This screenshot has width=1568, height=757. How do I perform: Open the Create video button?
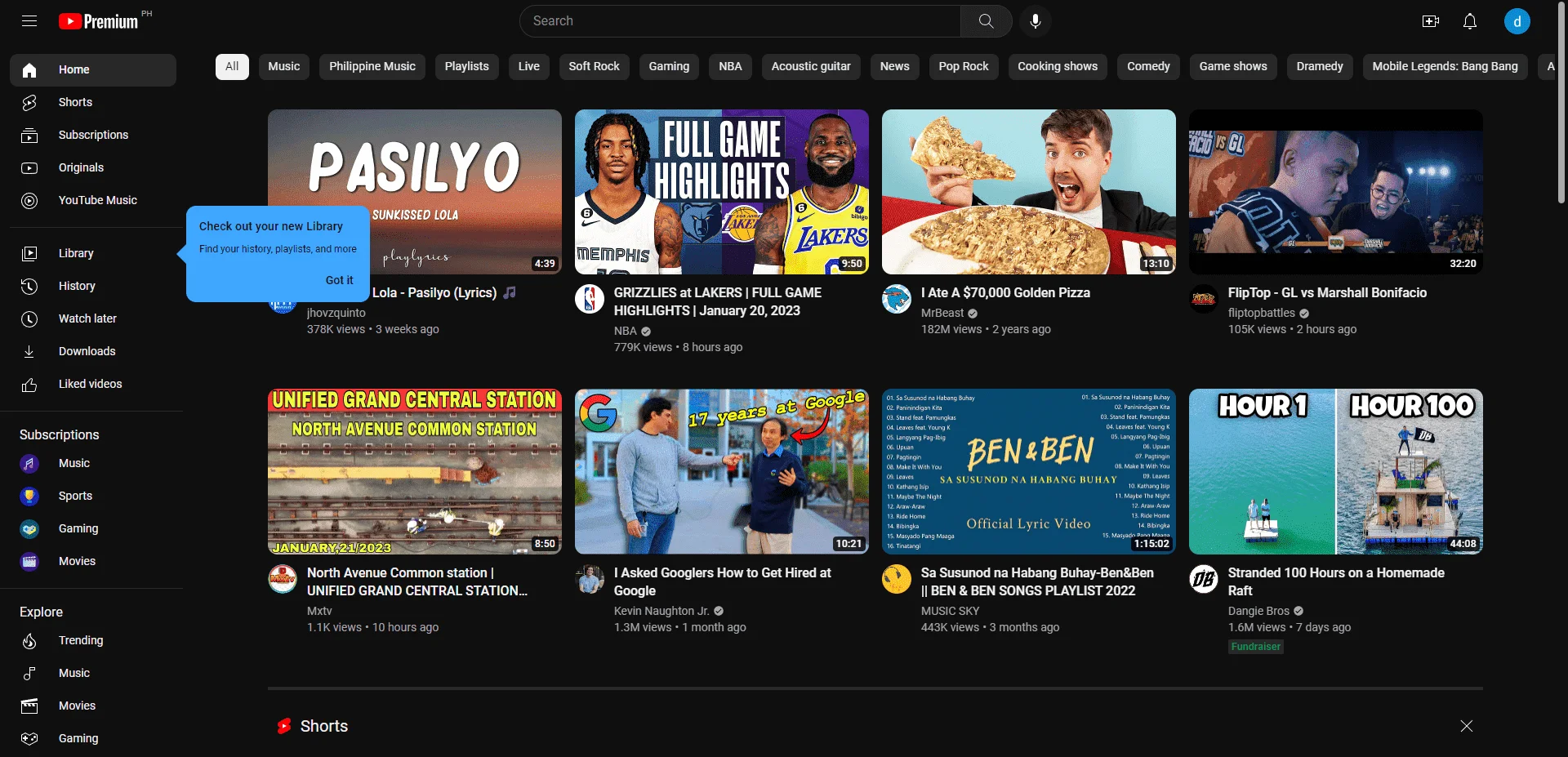(x=1431, y=21)
